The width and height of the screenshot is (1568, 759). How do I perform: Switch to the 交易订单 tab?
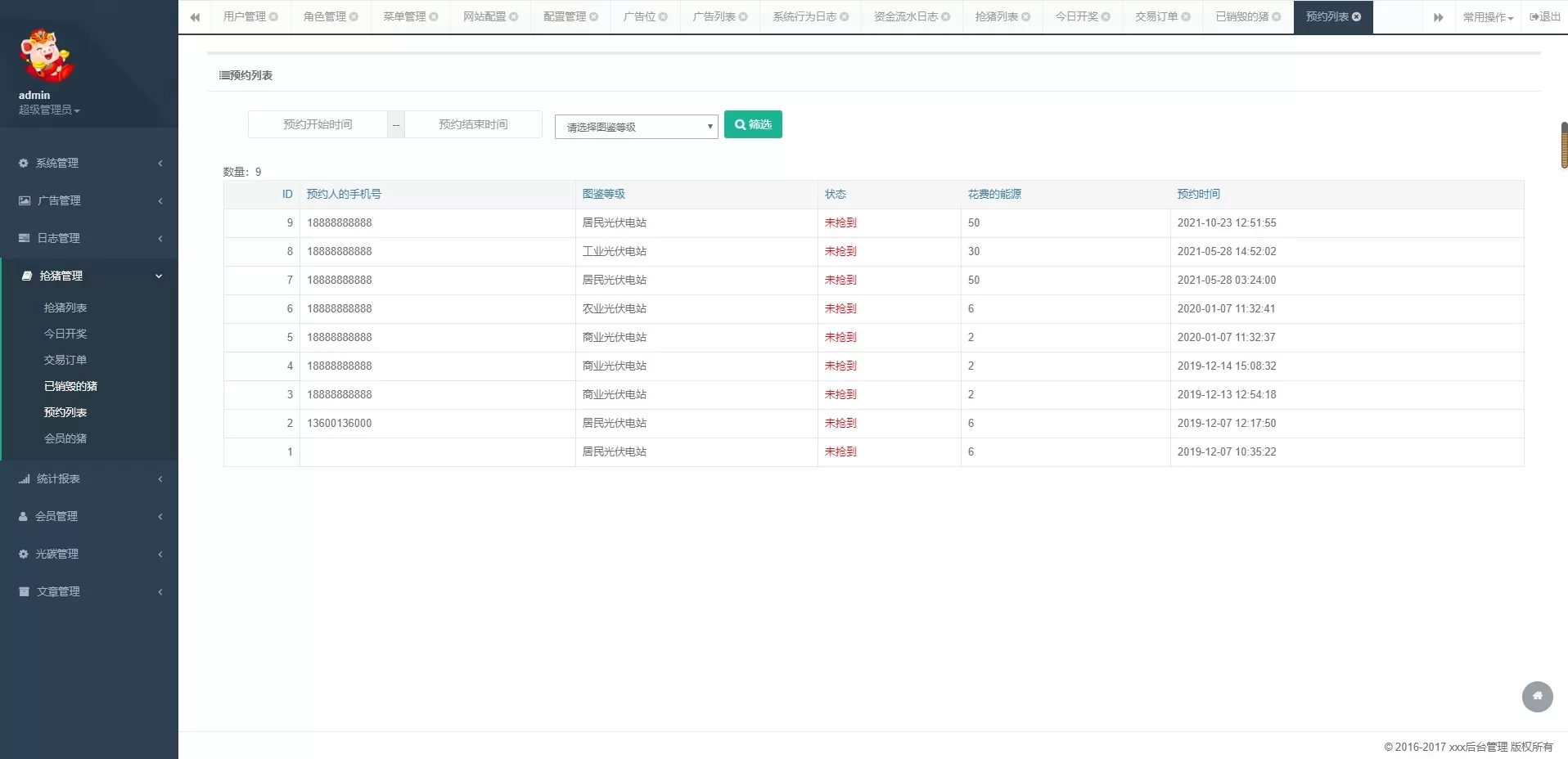(1156, 17)
